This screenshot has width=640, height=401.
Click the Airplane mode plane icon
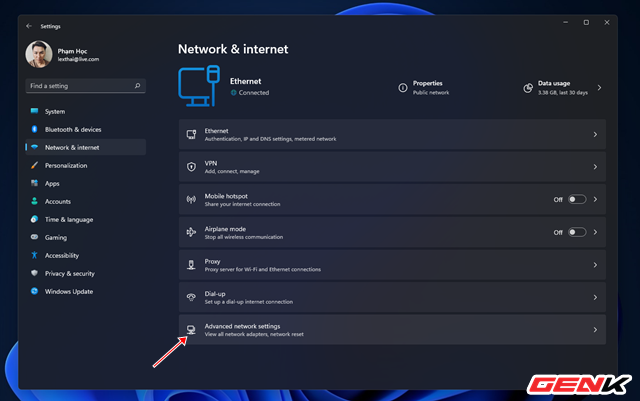(x=191, y=232)
